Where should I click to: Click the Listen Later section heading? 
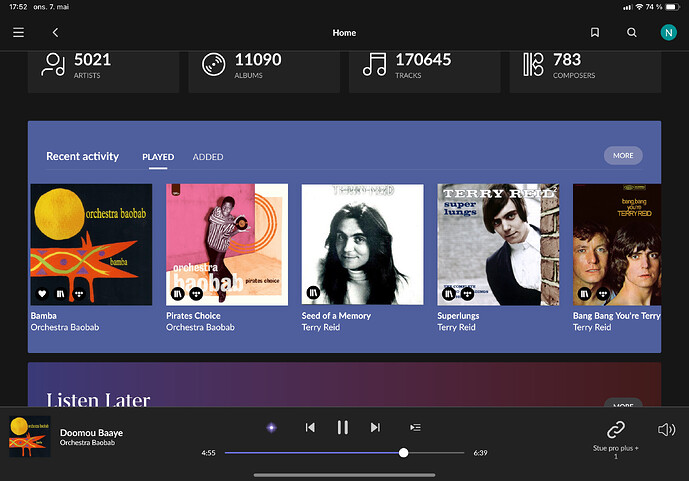coord(98,399)
